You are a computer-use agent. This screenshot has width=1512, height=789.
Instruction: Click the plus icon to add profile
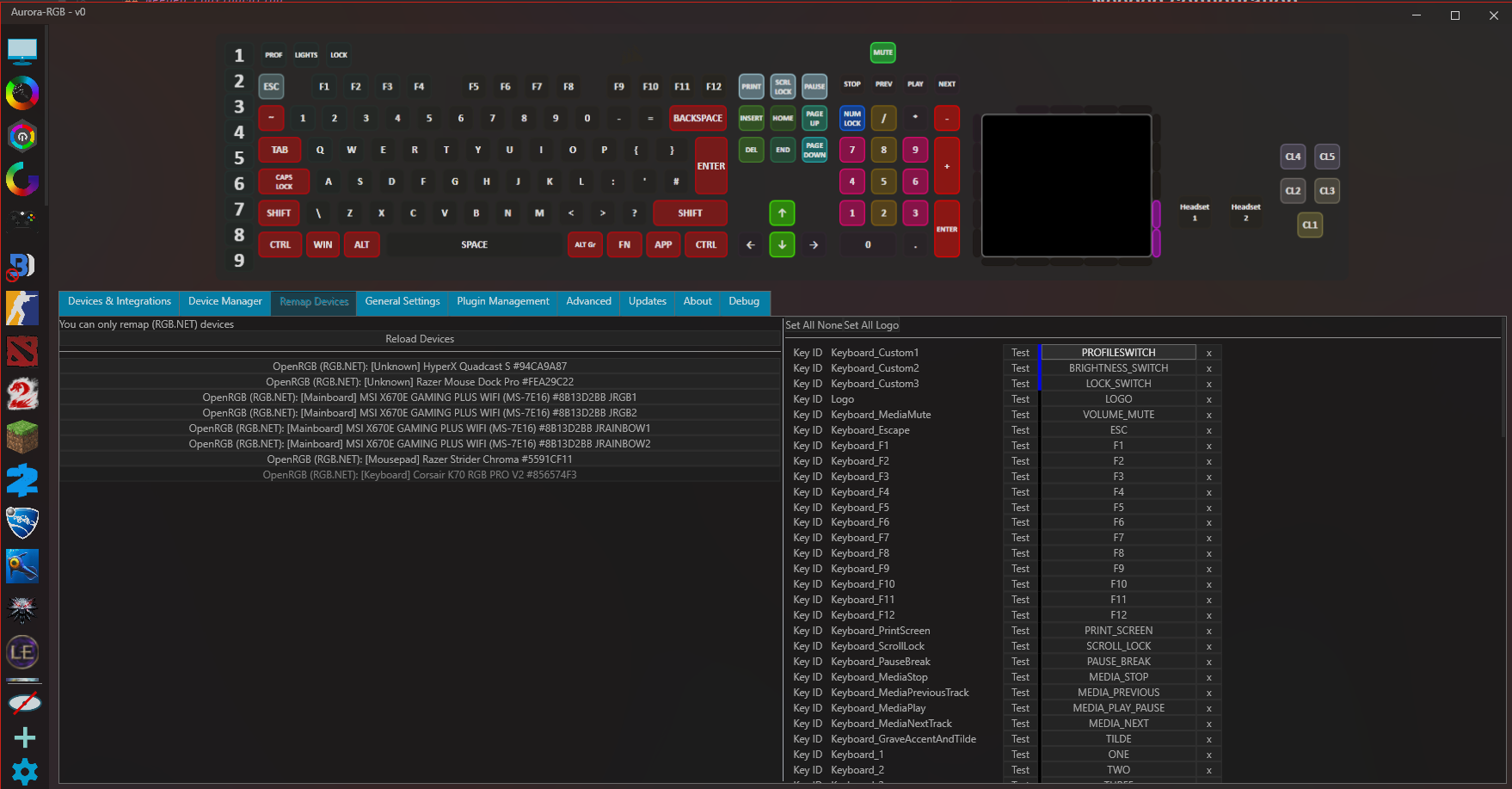coord(25,737)
